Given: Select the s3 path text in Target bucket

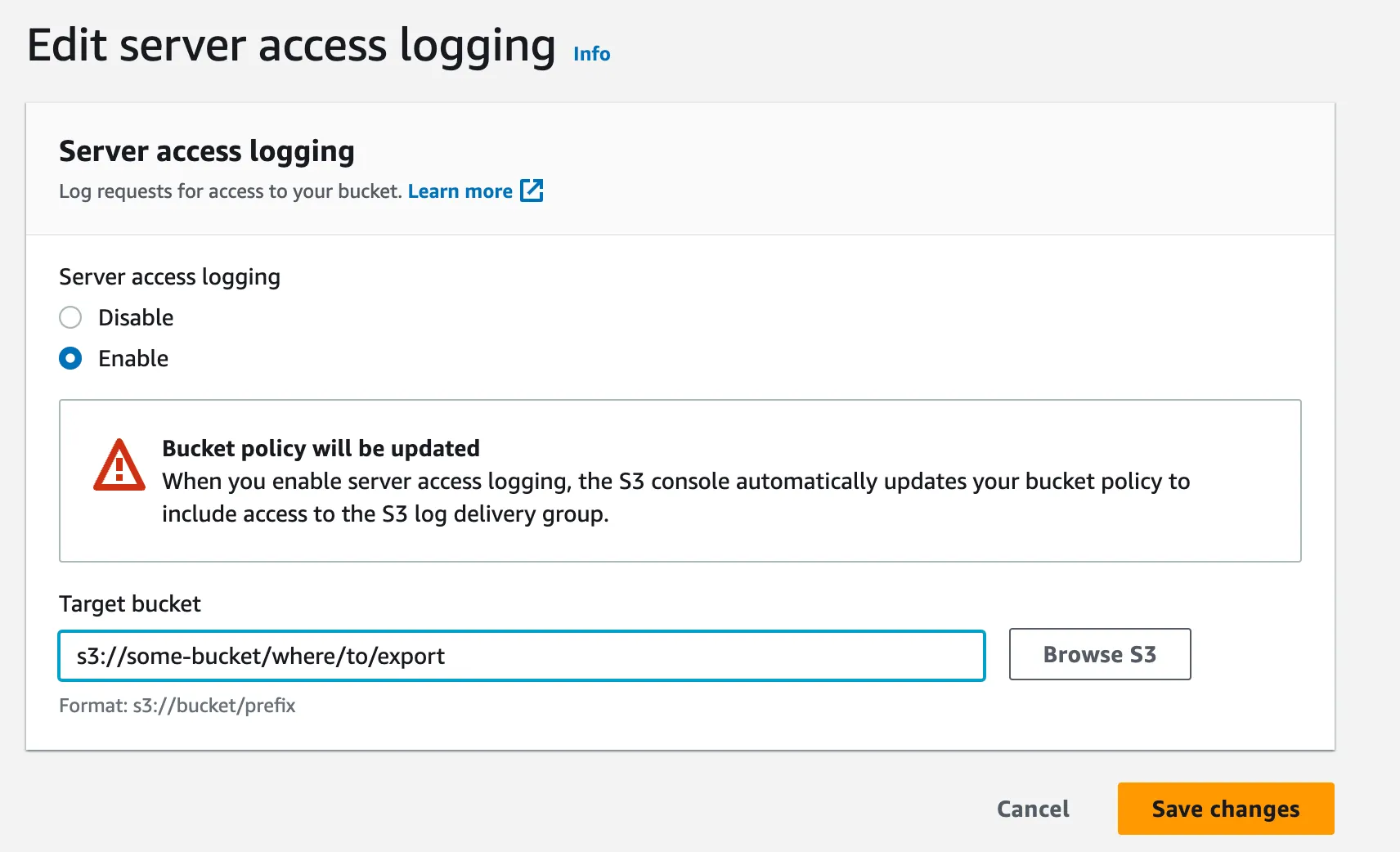Looking at the screenshot, I should tap(260, 655).
